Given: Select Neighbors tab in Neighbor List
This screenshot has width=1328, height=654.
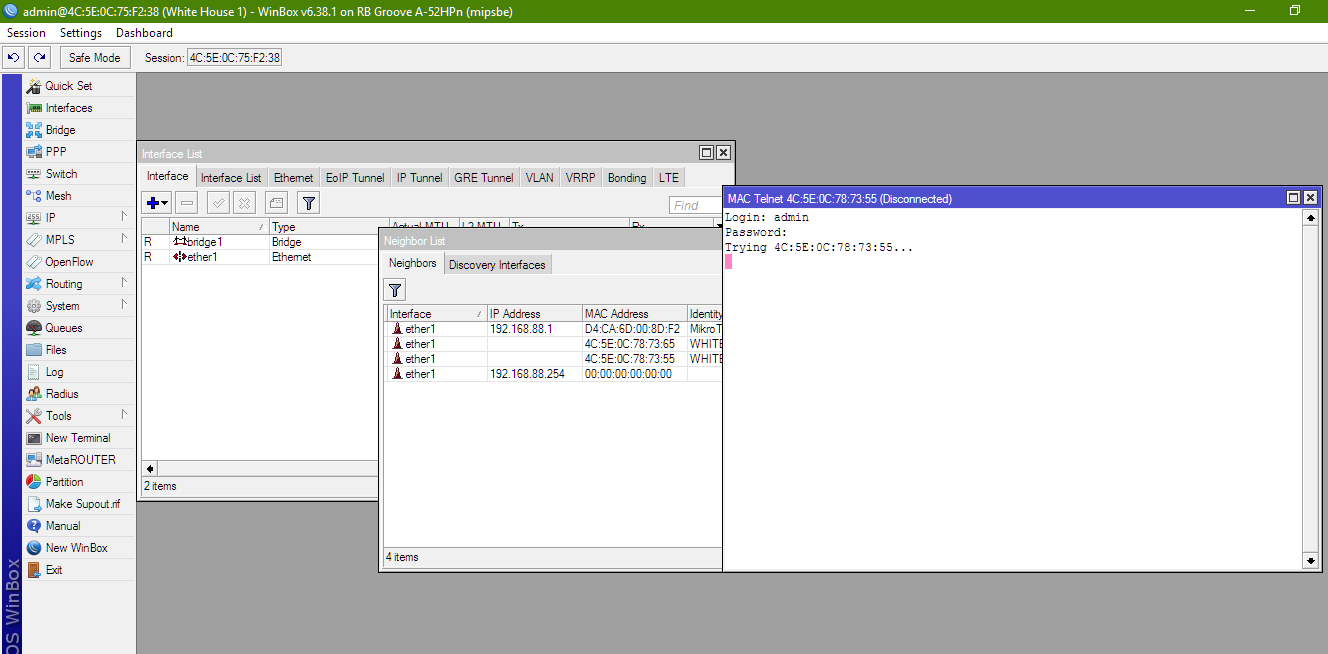Looking at the screenshot, I should click(413, 263).
